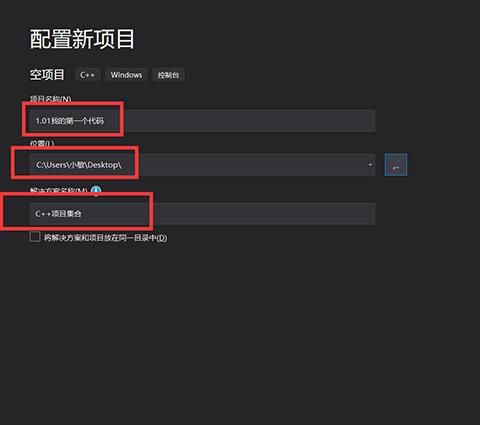Image resolution: width=480 pixels, height=425 pixels.
Task: Click the 将解决方案和项目放在同一目录中(D) label text
Action: 105,238
